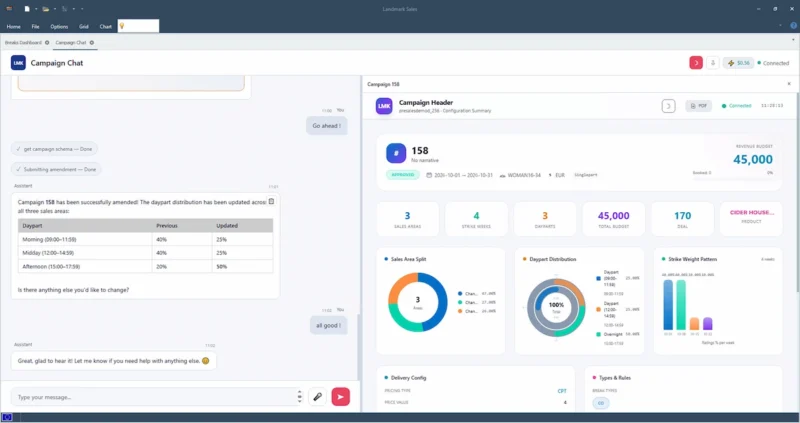Click the 170 Deal stat card
This screenshot has height=423, width=800.
pos(682,219)
